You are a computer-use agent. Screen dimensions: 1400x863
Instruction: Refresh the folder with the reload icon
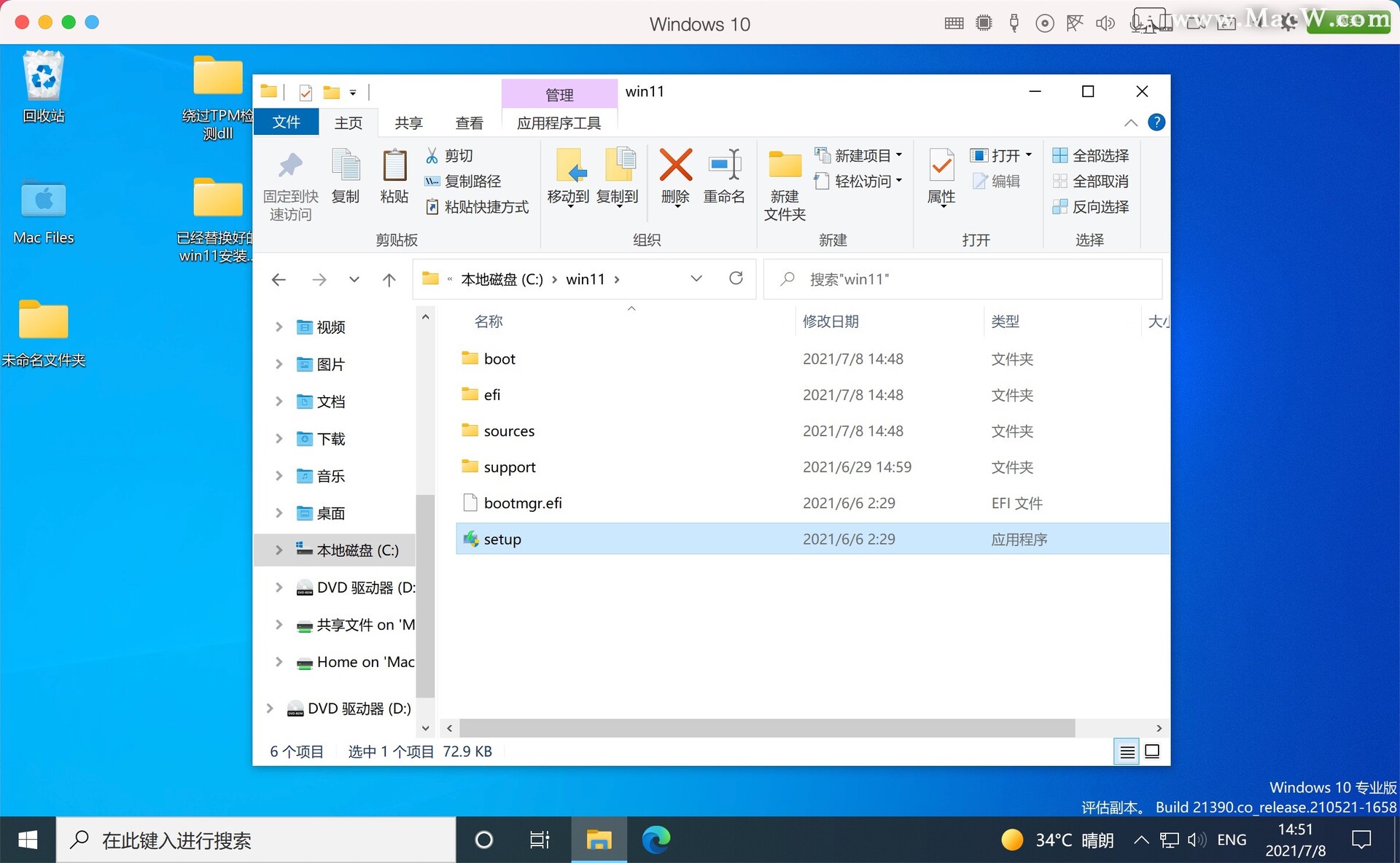pos(736,278)
